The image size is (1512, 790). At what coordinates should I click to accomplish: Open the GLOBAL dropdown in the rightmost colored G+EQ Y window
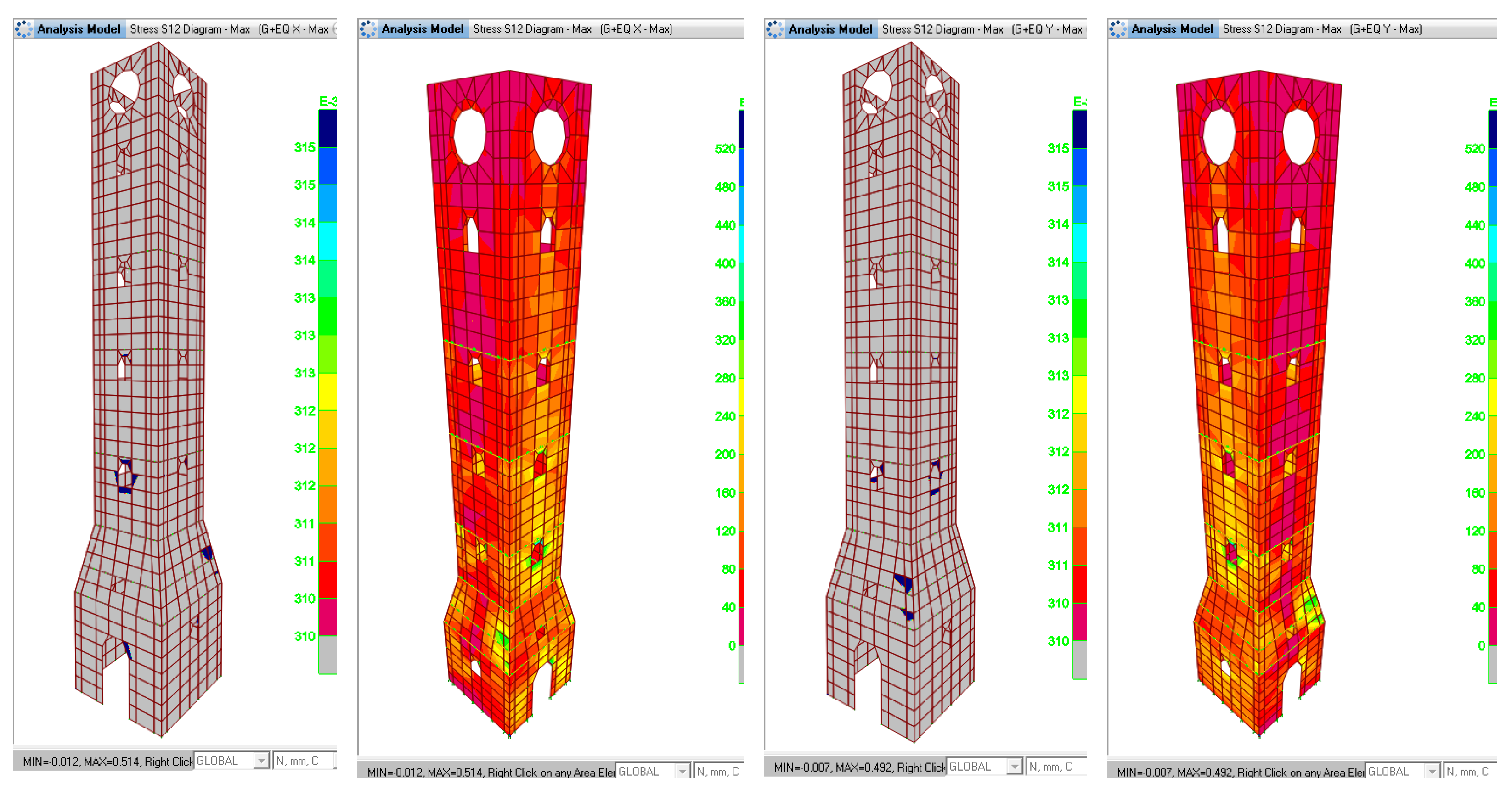pyautogui.click(x=1403, y=771)
